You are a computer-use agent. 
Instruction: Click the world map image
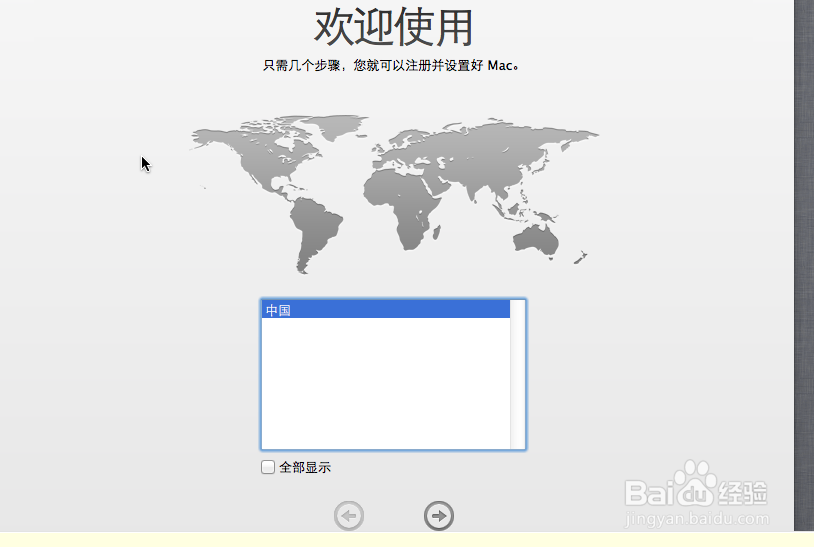coord(394,194)
